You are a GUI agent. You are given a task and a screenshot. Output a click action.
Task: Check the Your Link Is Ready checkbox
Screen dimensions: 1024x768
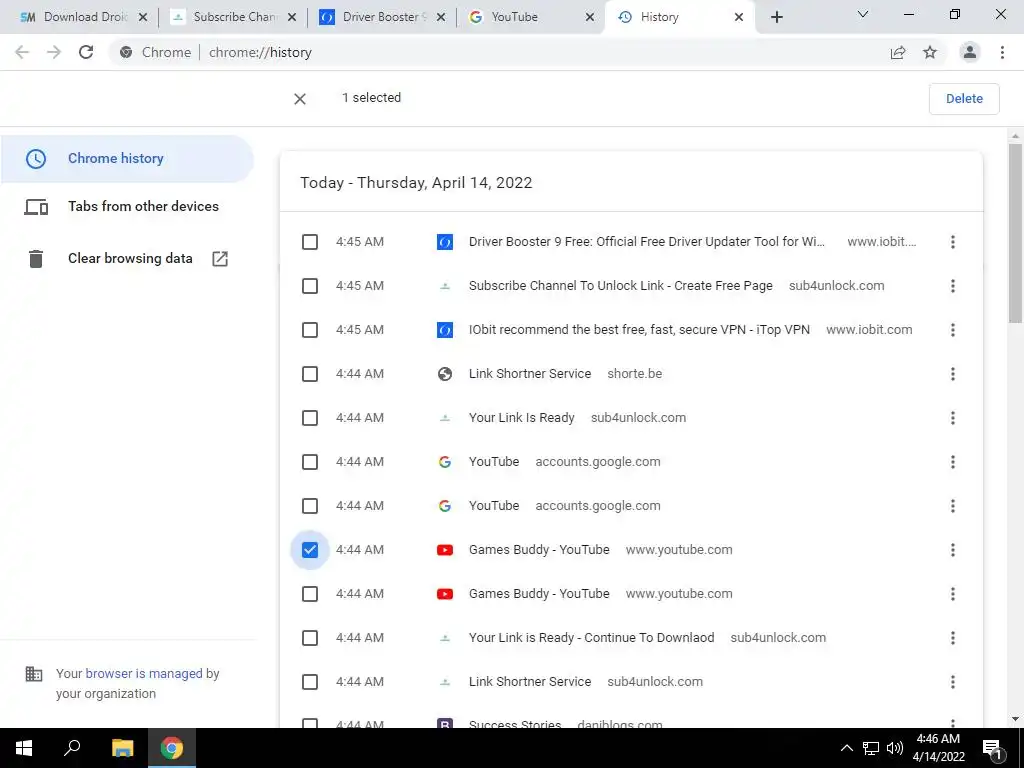[310, 418]
